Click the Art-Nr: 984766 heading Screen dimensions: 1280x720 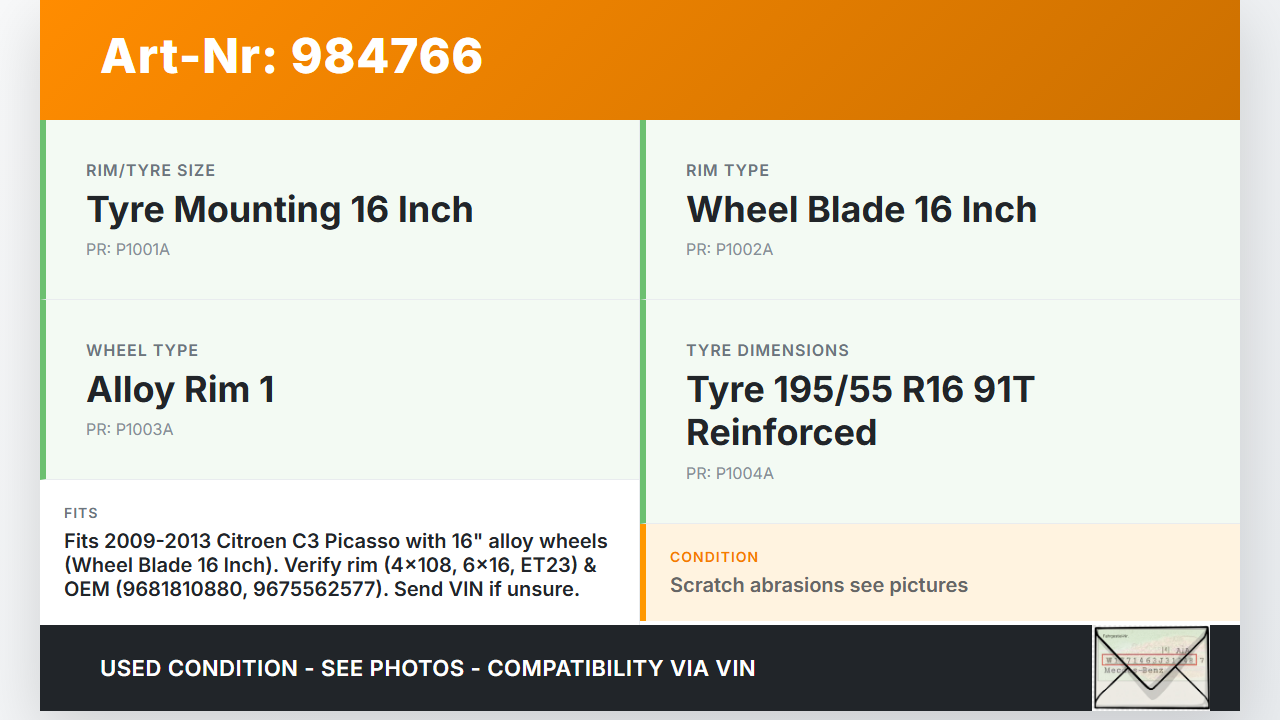pos(291,56)
